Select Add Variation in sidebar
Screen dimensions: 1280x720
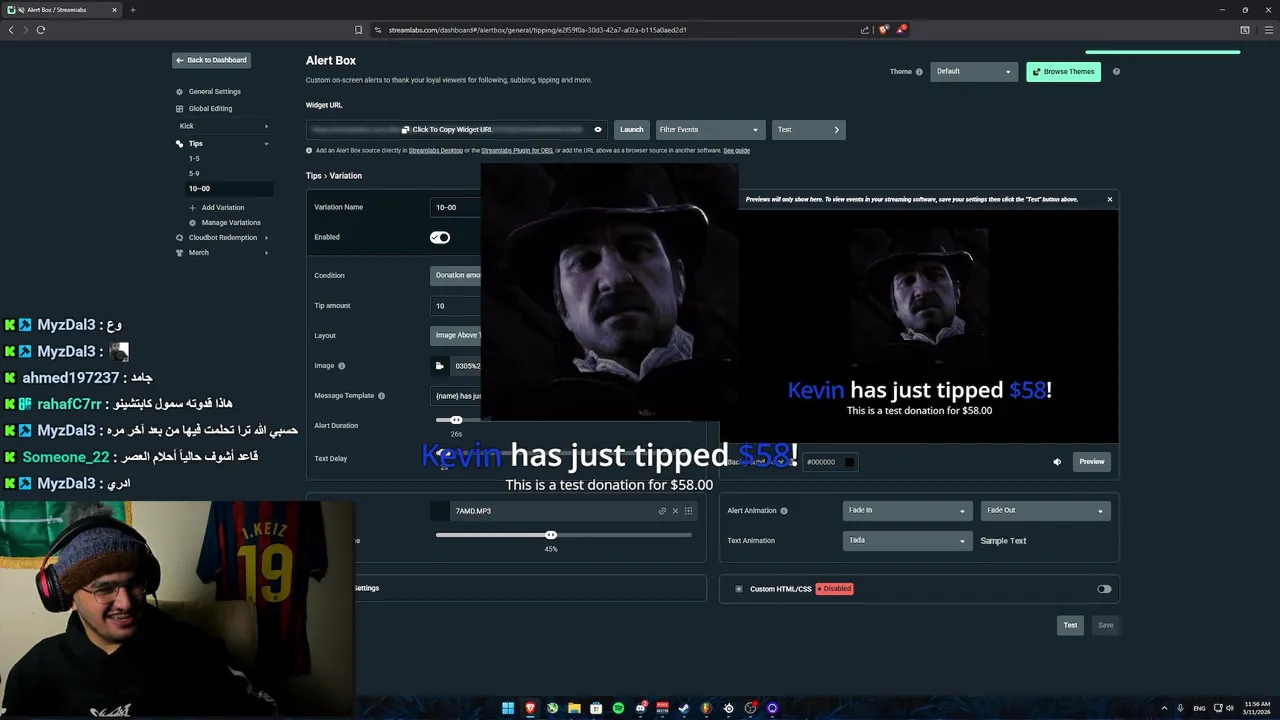tap(223, 208)
